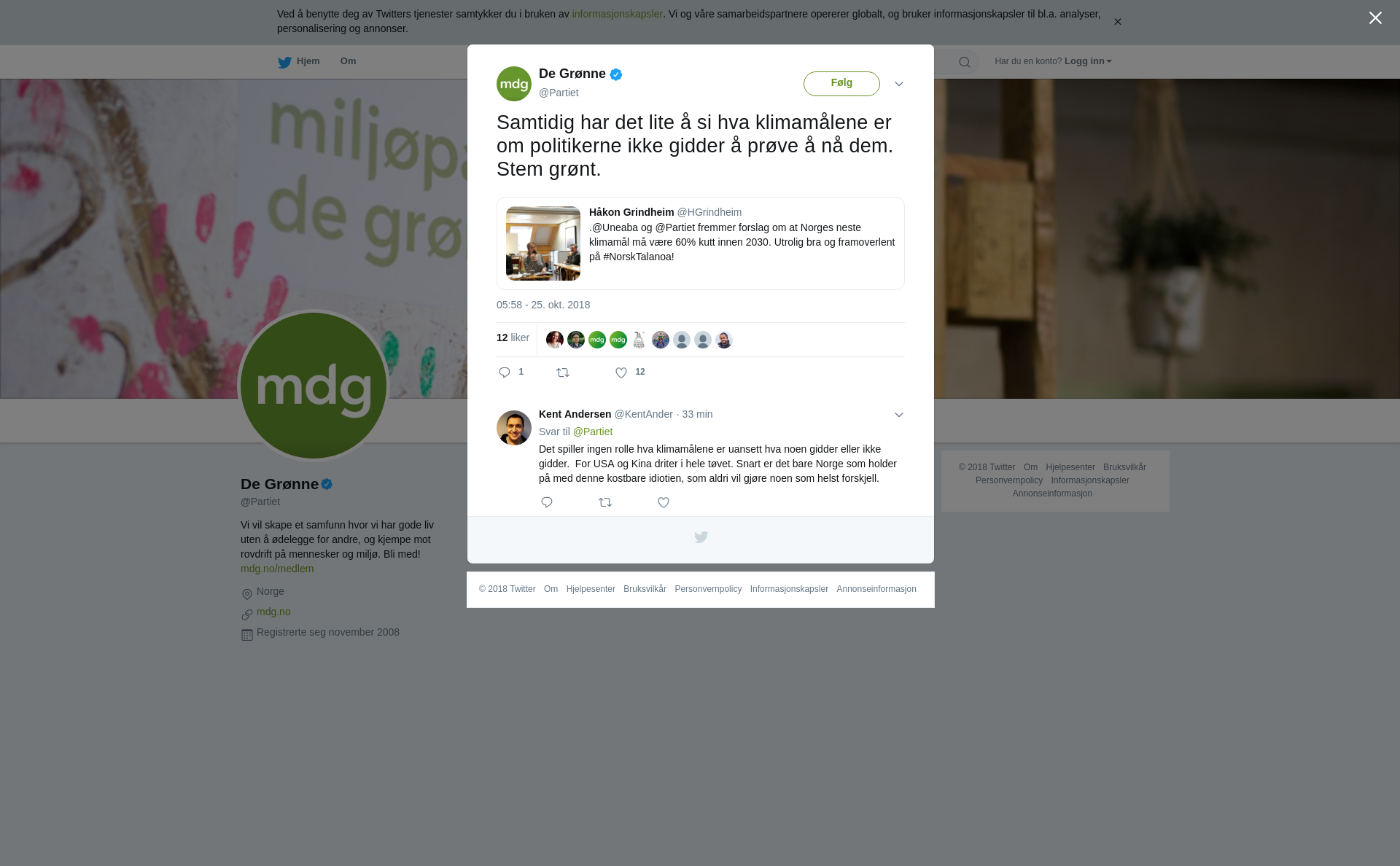Open the Logg inn dropdown

[1087, 61]
